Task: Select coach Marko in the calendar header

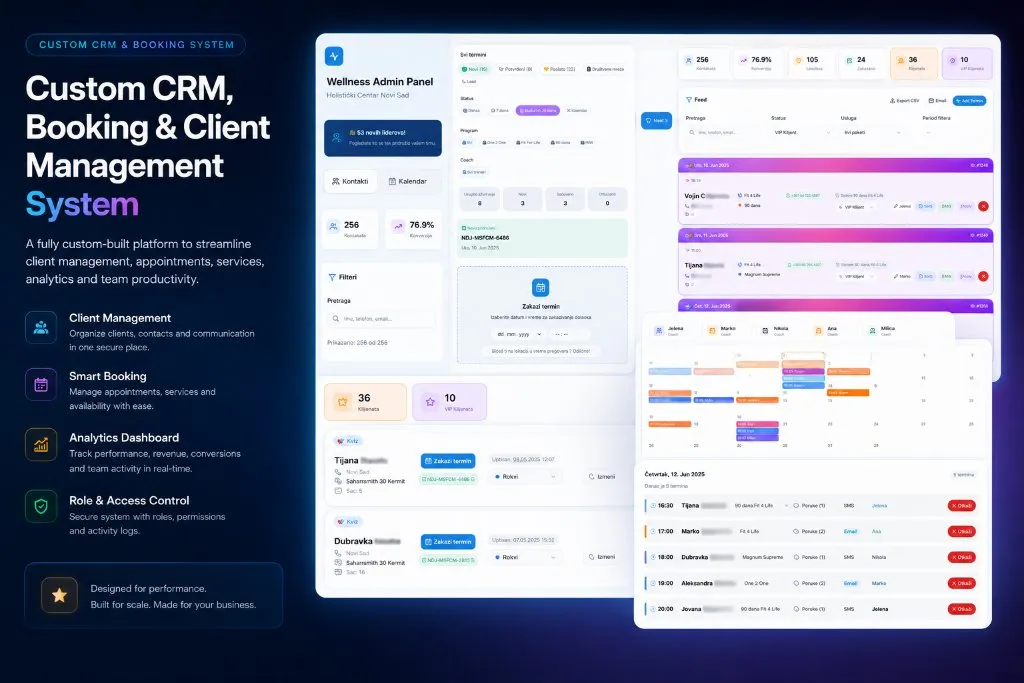Action: [722, 331]
